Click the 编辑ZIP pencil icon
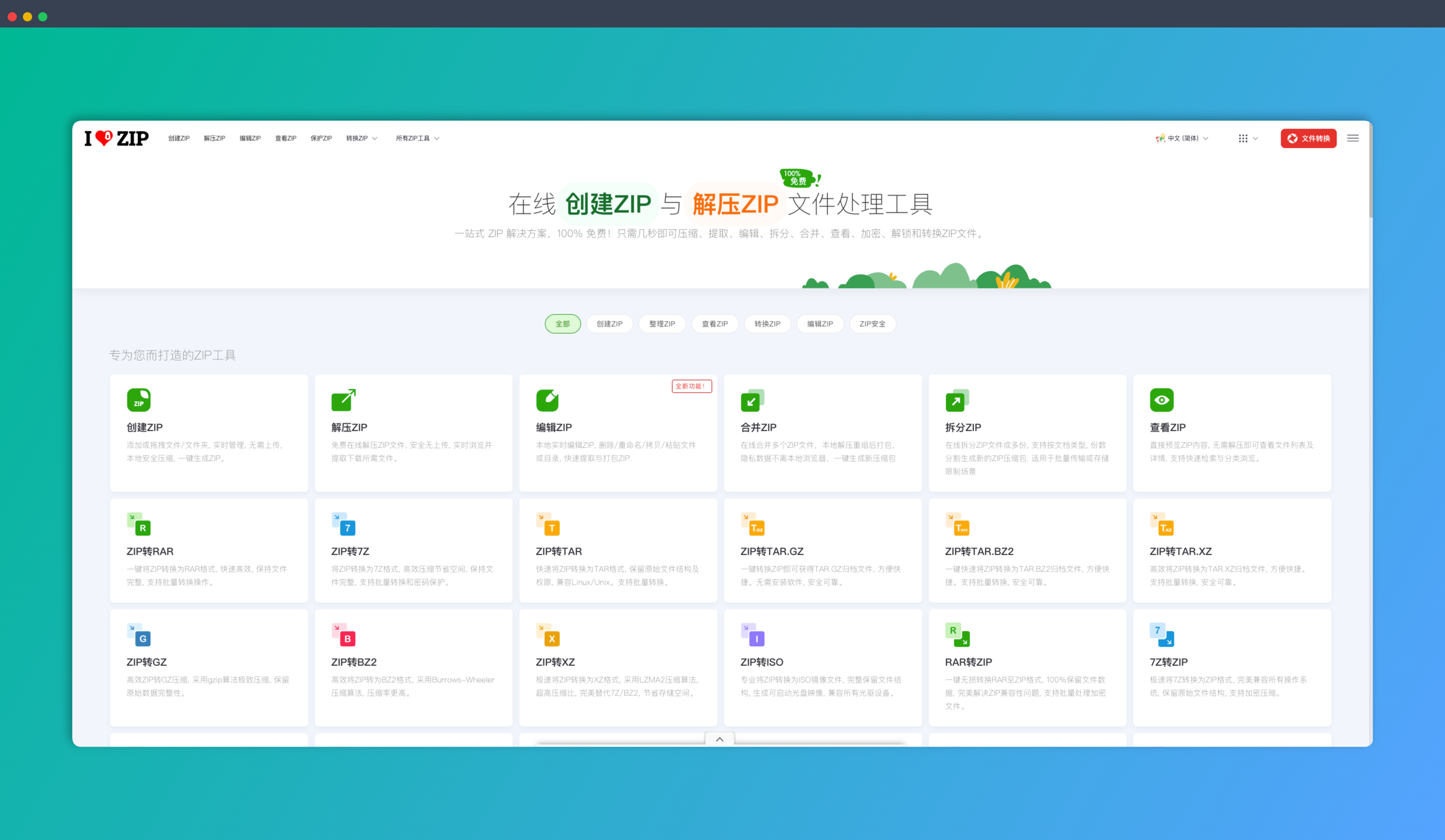Viewport: 1445px width, 840px height. [548, 400]
